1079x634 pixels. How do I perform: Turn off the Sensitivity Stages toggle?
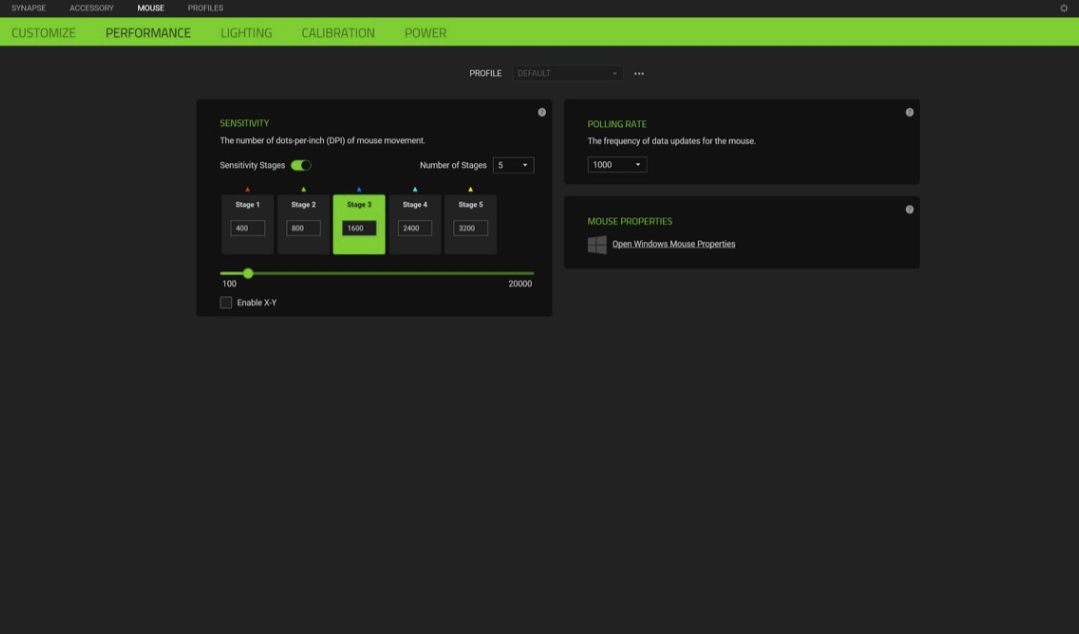301,165
